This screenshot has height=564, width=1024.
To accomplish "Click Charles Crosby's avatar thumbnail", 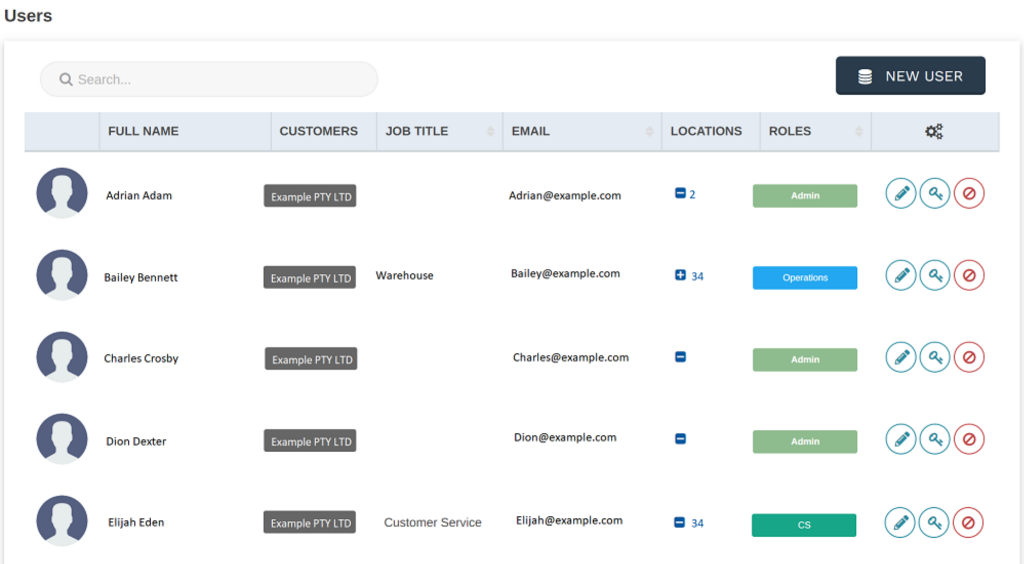I will [62, 357].
